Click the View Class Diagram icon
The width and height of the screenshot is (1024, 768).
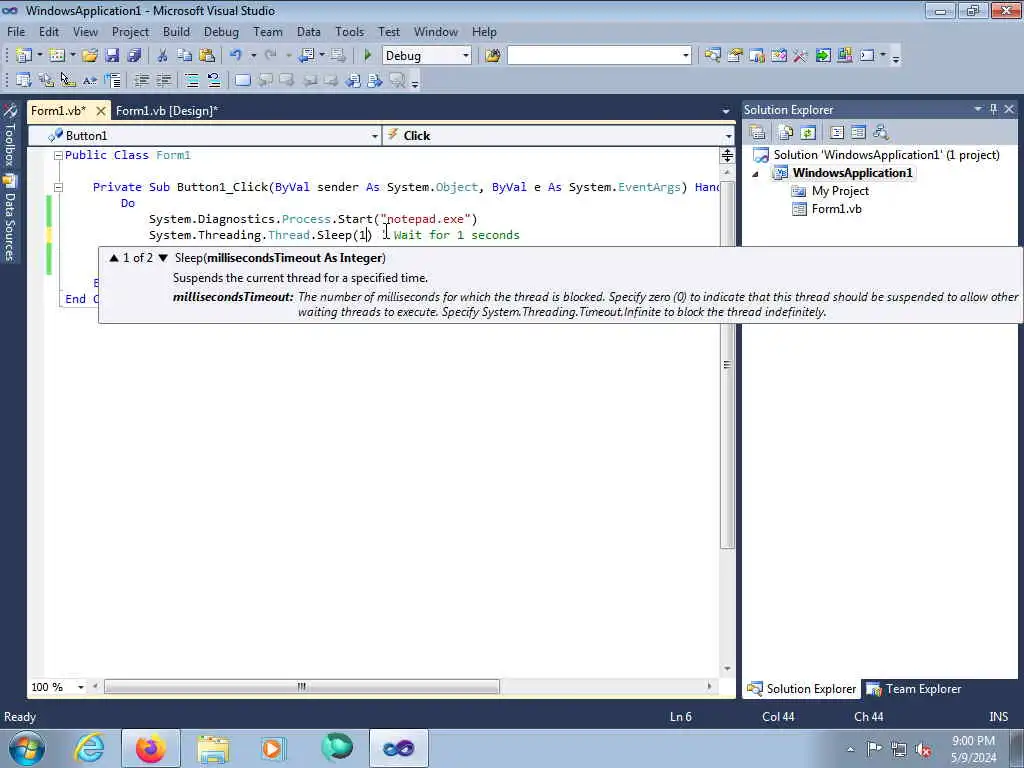tap(880, 133)
